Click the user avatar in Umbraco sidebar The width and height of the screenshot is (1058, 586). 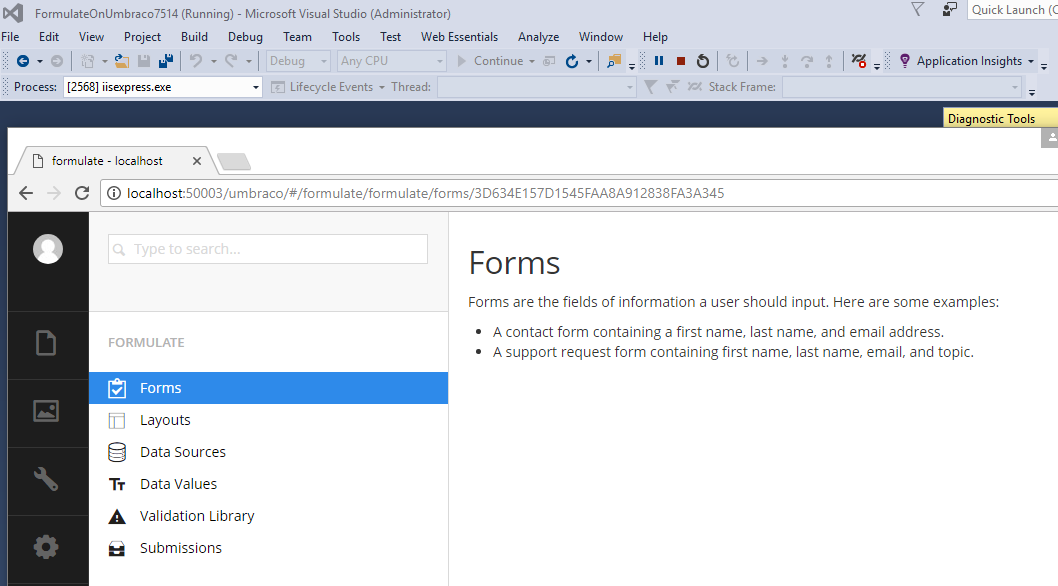click(x=48, y=249)
